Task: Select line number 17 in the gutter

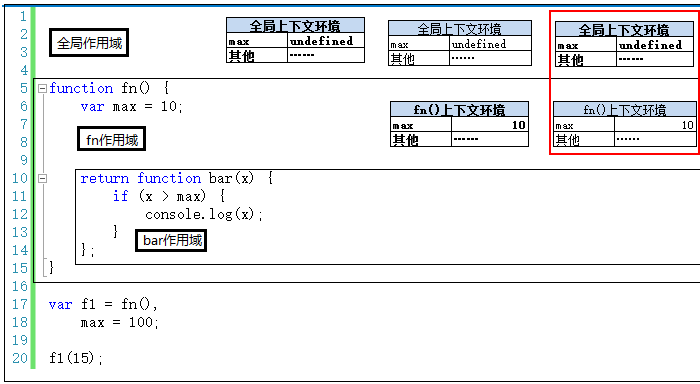Action: 20,305
